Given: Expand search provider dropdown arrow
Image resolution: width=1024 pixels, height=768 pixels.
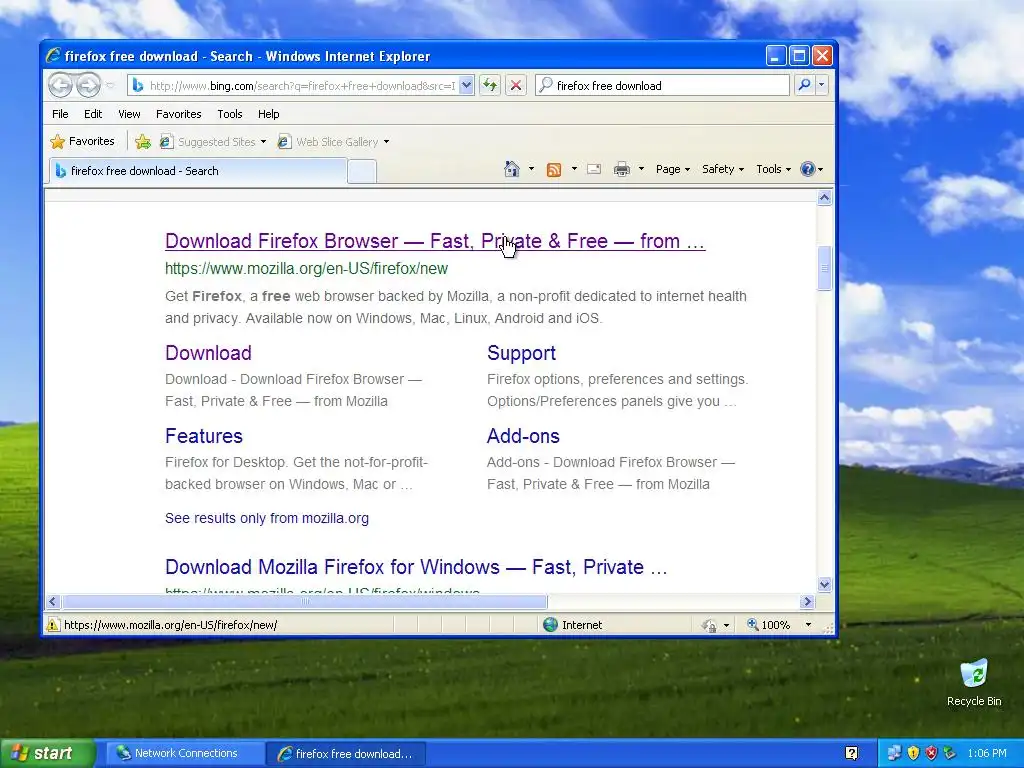Looking at the screenshot, I should click(822, 85).
